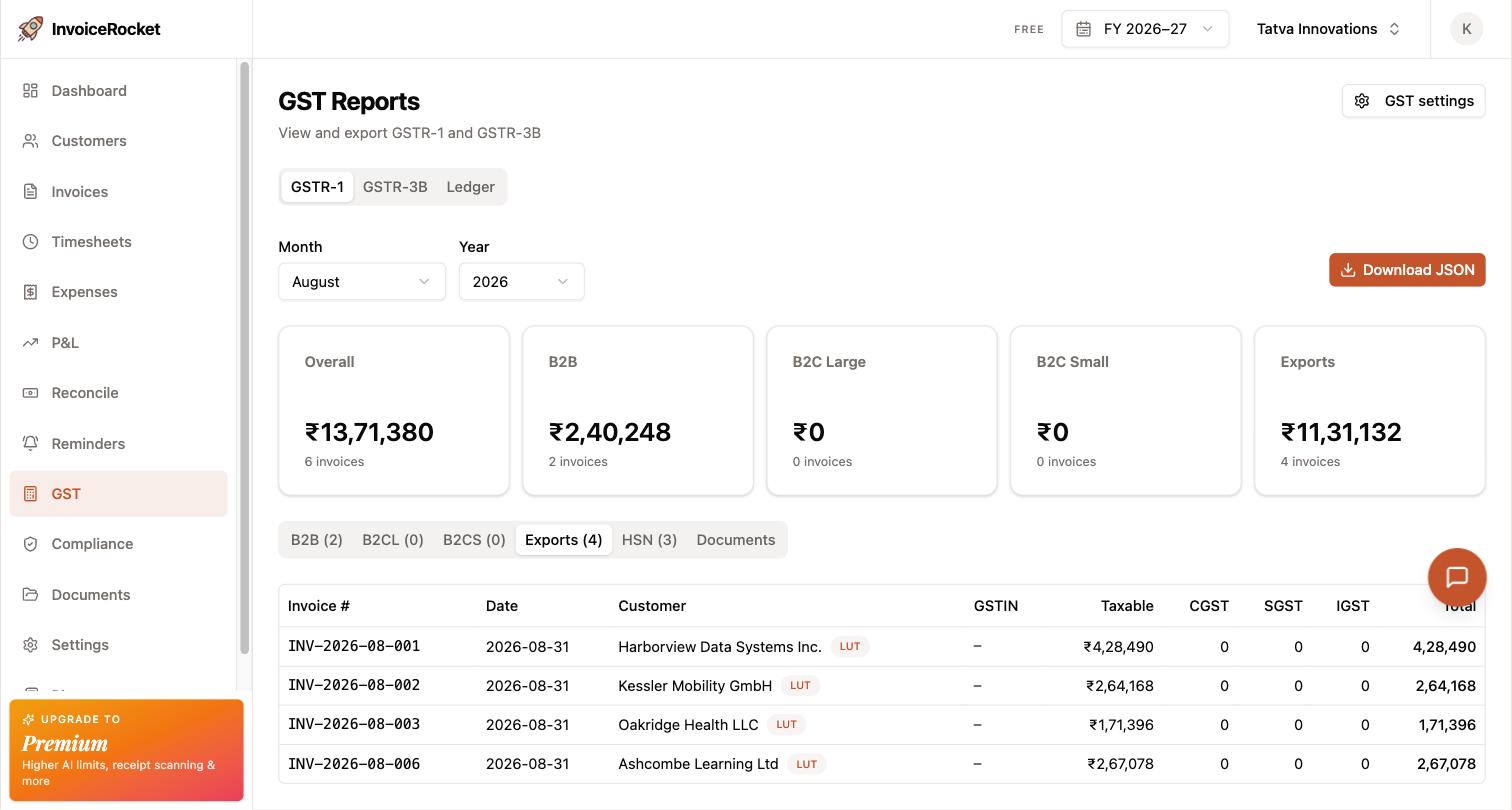Viewport: 1512px width, 810px height.
Task: Click the Dashboard grid icon in sidebar
Action: [x=31, y=91]
